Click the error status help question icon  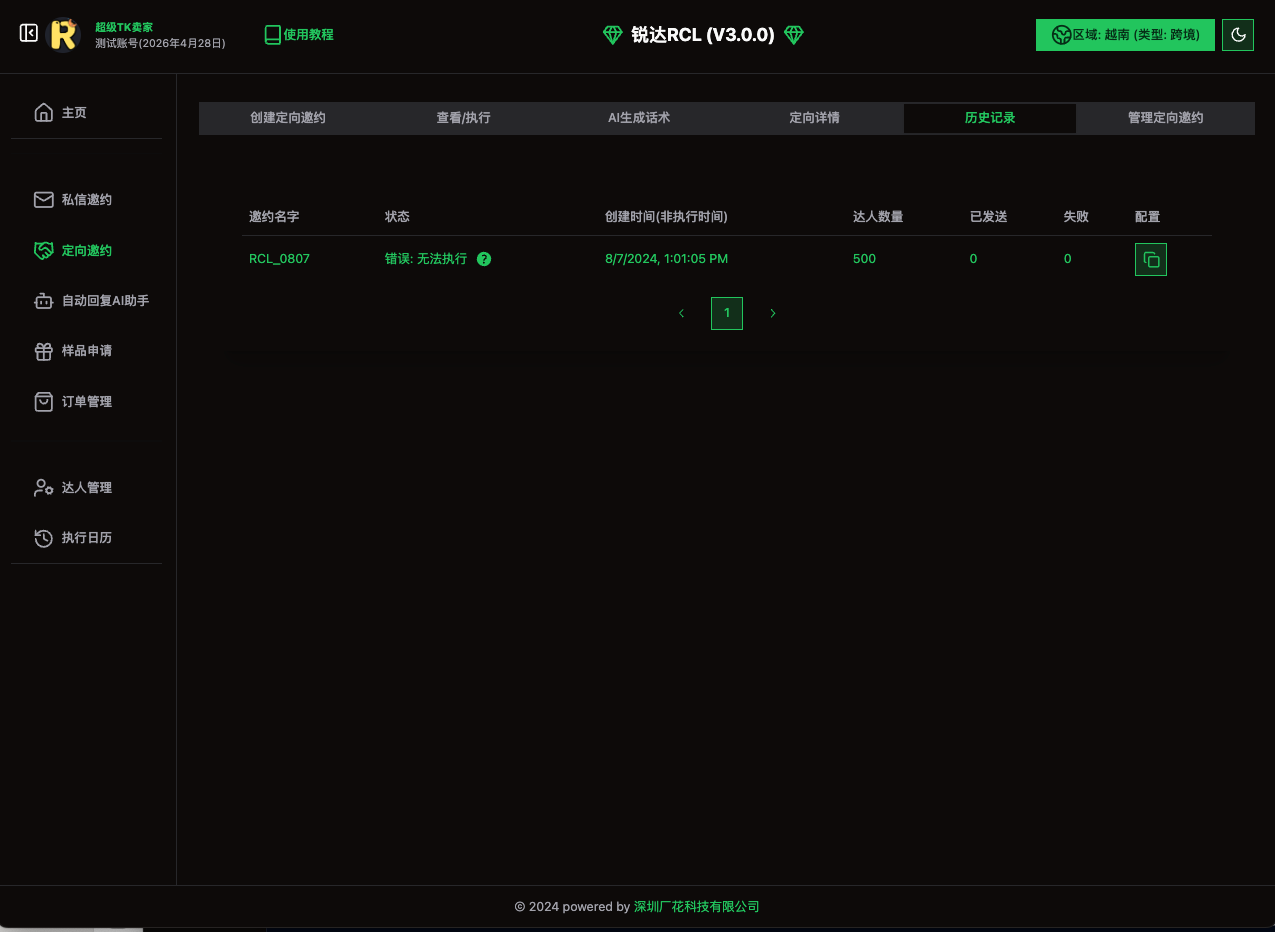point(484,259)
